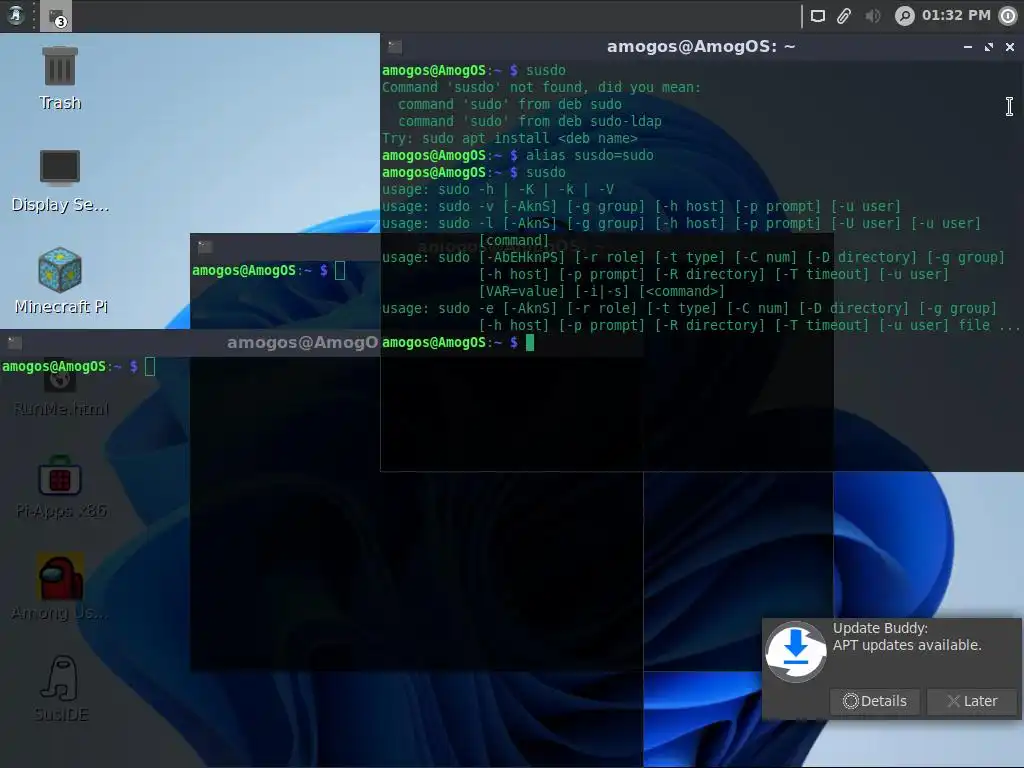
Task: Open Details in the Update Buddy notification
Action: pyautogui.click(x=874, y=701)
